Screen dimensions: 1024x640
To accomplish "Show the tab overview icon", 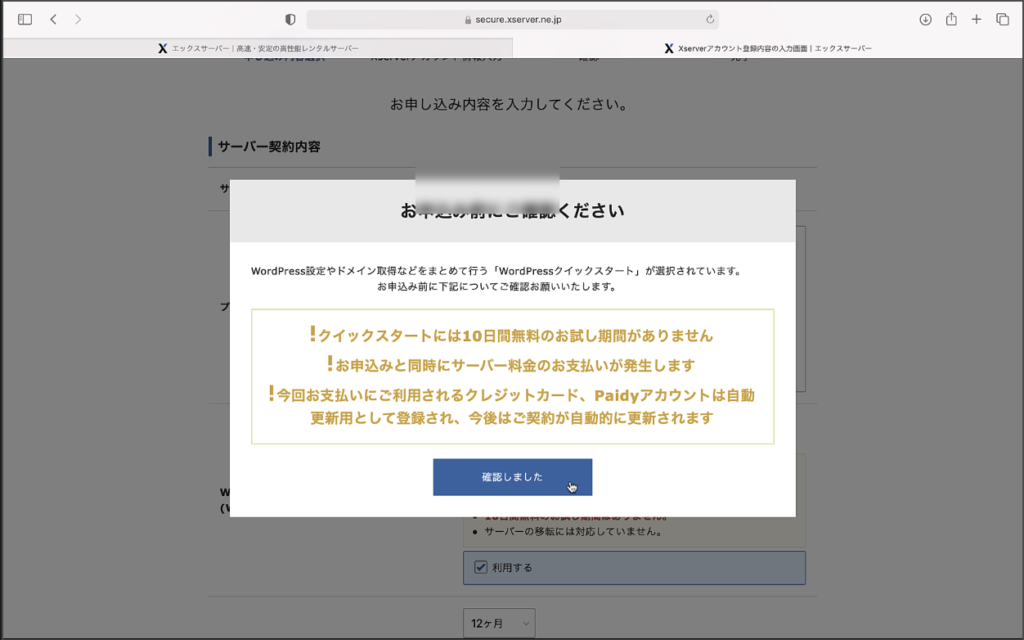I will [1002, 20].
